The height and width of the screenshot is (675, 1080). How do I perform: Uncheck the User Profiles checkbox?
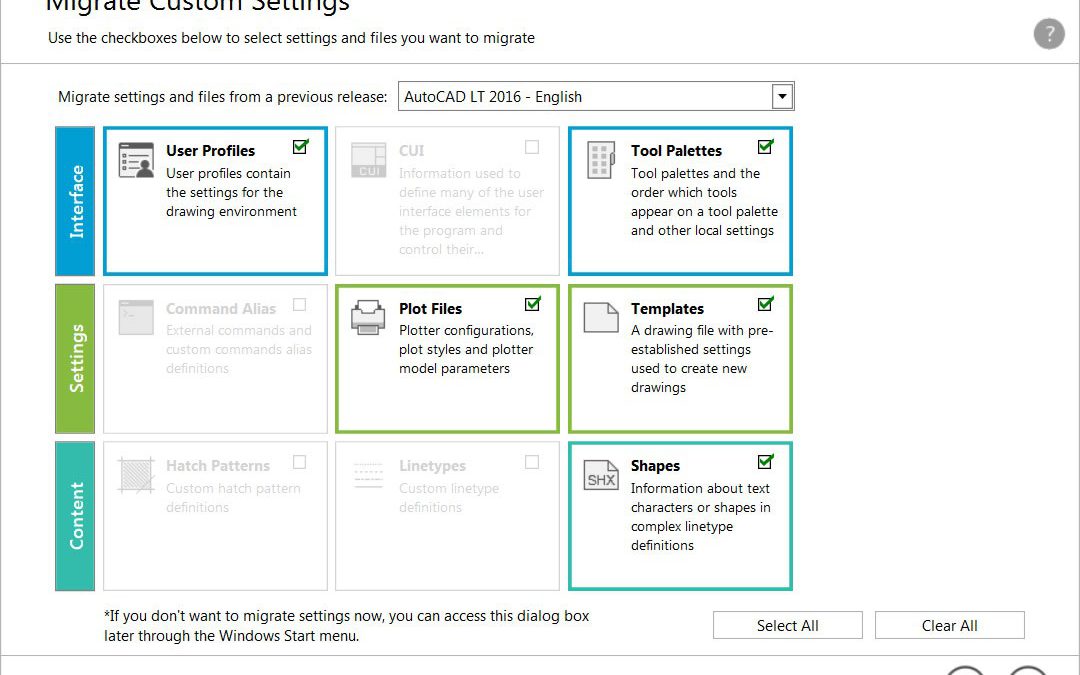pos(300,147)
